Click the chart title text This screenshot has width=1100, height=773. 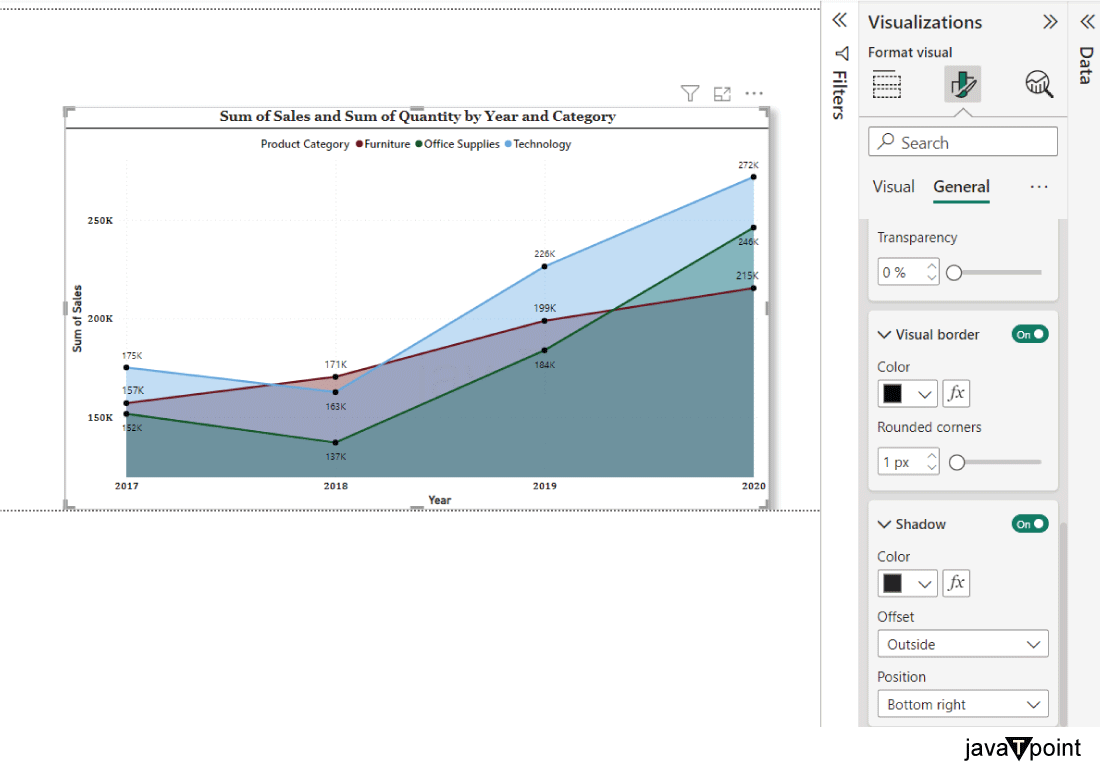coord(417,116)
